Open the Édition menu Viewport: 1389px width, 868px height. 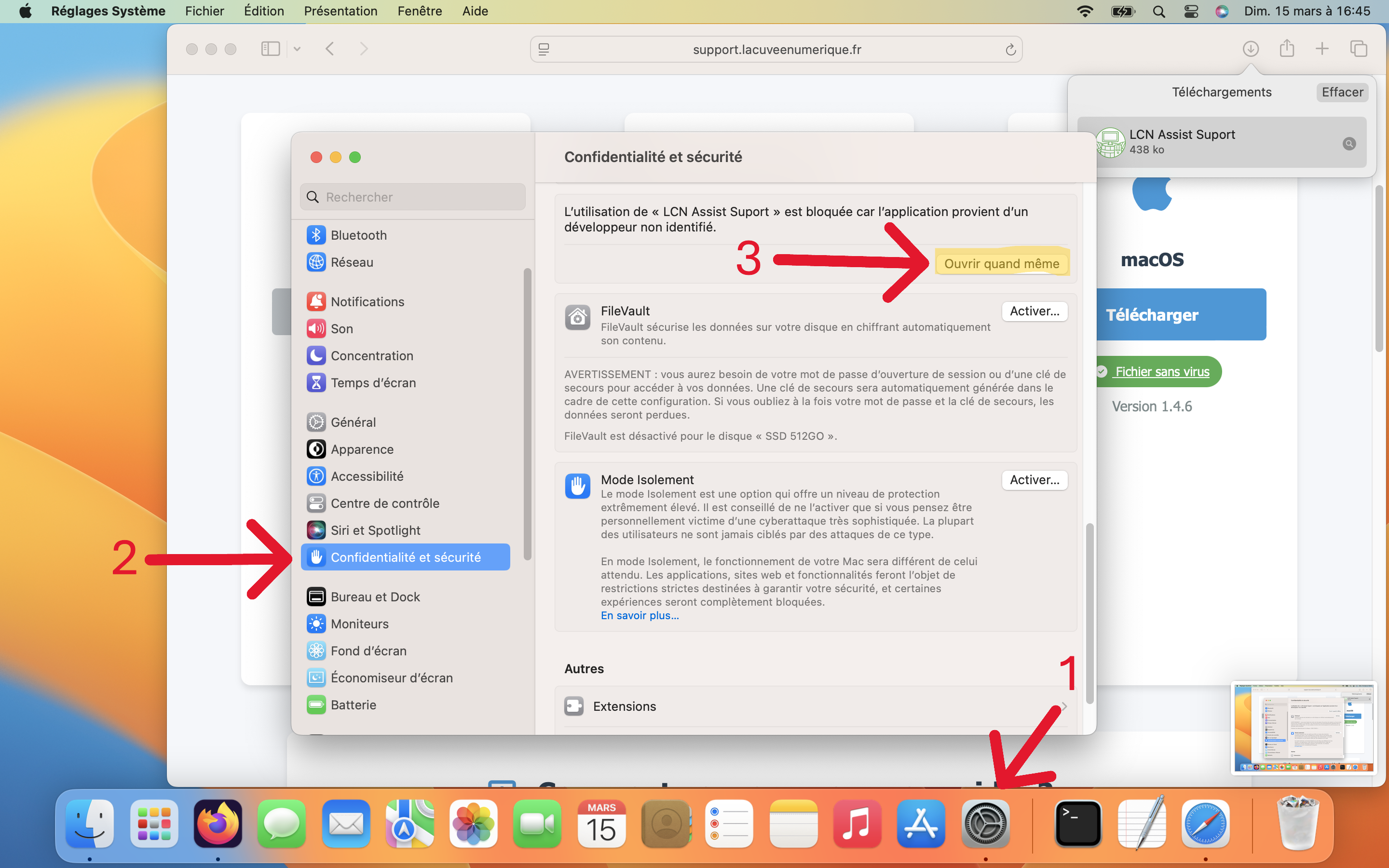click(x=263, y=11)
